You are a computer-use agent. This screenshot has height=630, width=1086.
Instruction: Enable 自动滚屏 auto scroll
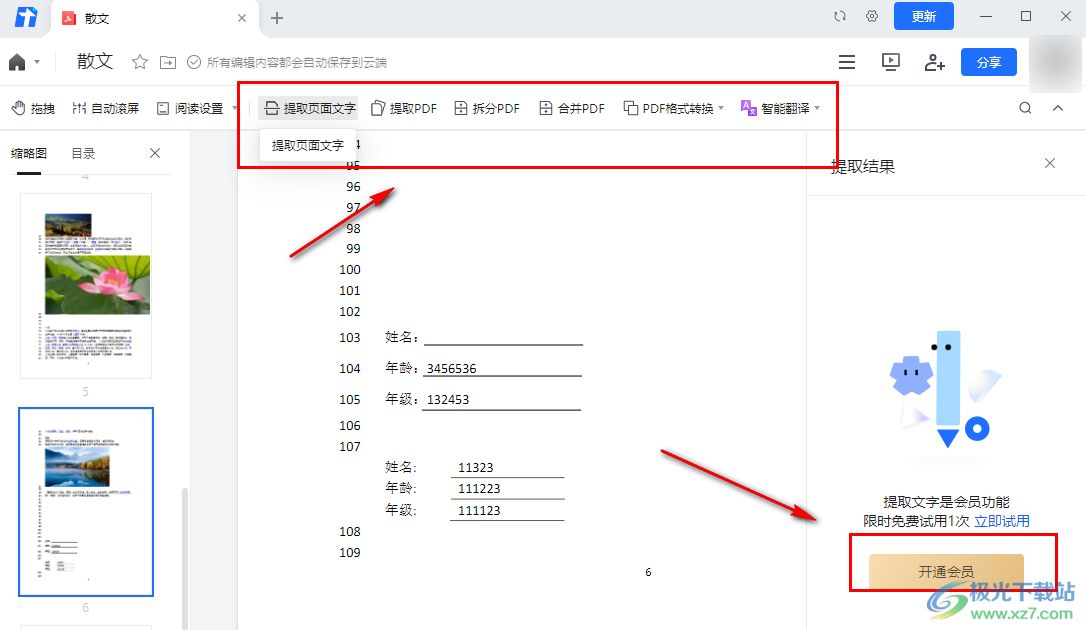tap(105, 108)
